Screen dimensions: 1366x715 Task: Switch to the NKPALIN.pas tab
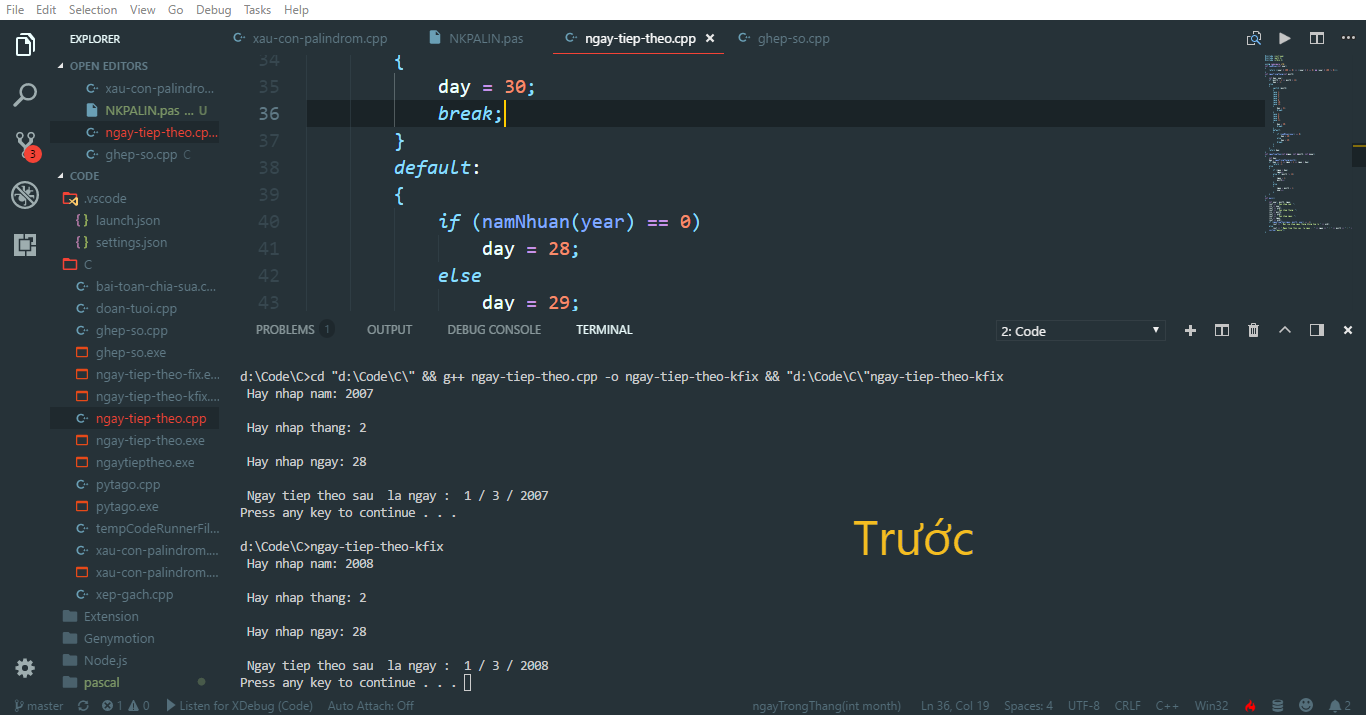click(485, 38)
